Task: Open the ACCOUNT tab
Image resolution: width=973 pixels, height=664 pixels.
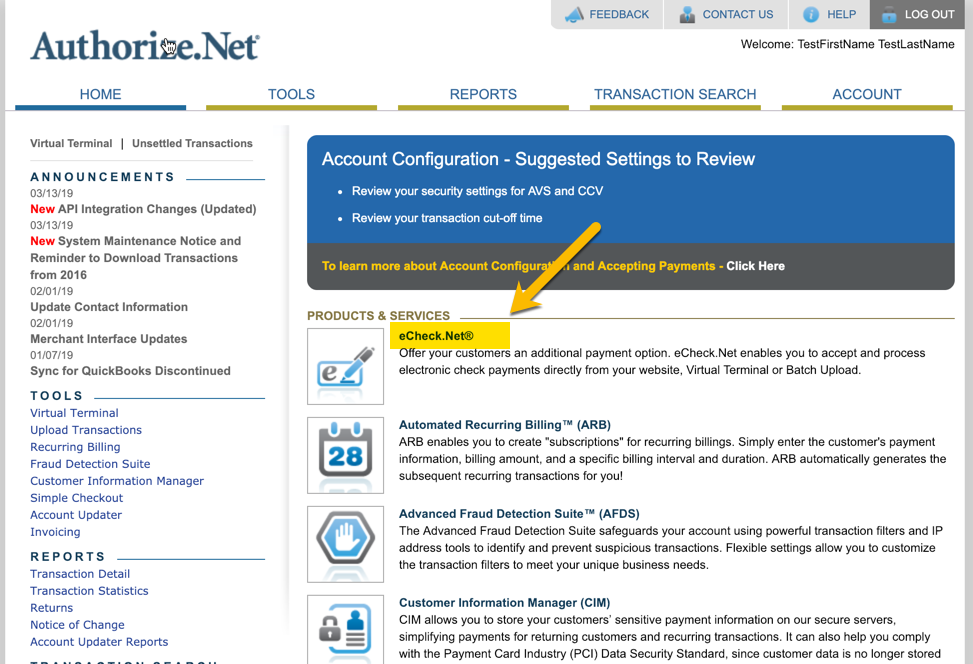Action: pyautogui.click(x=867, y=94)
